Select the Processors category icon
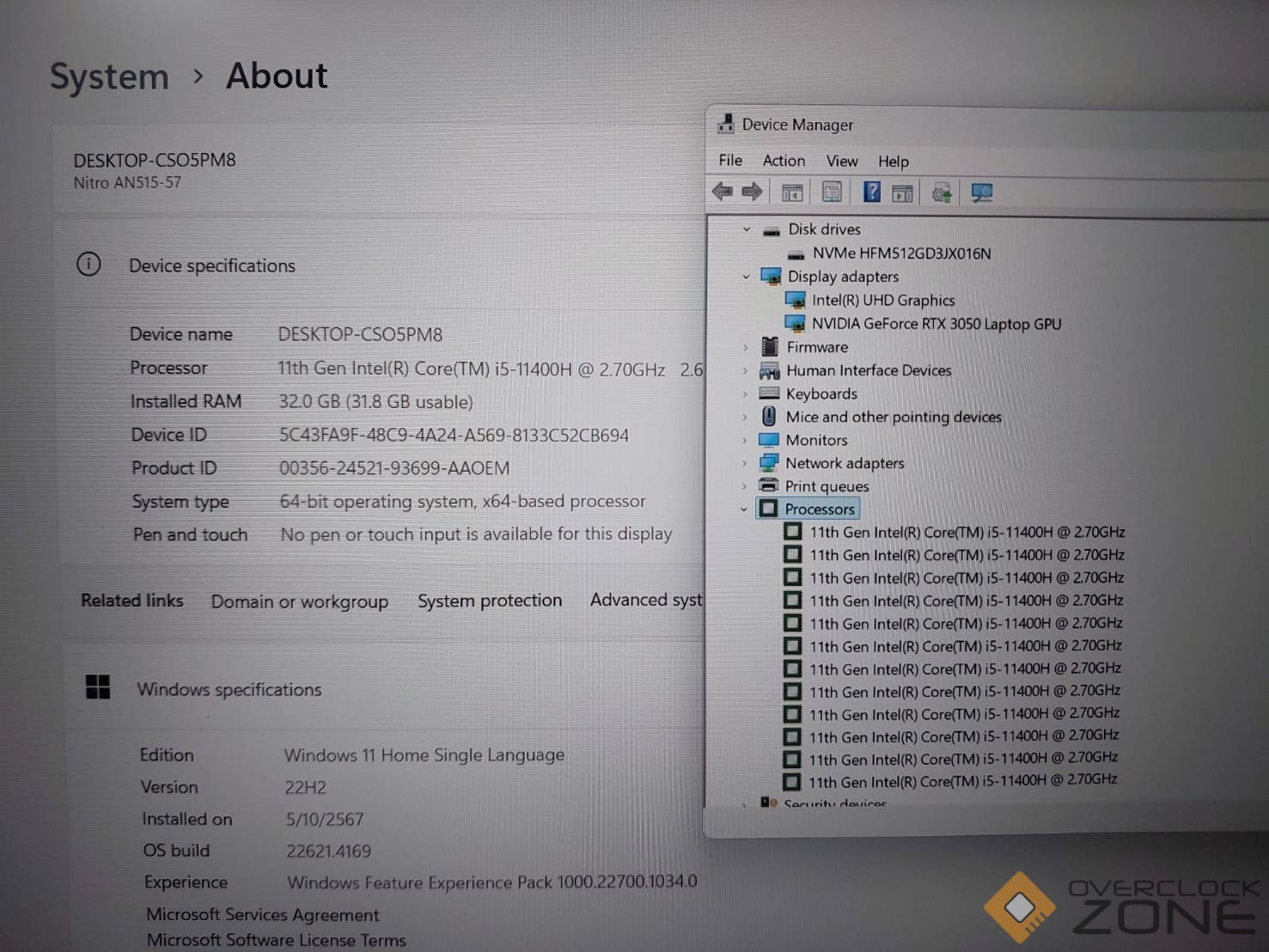 tap(768, 509)
